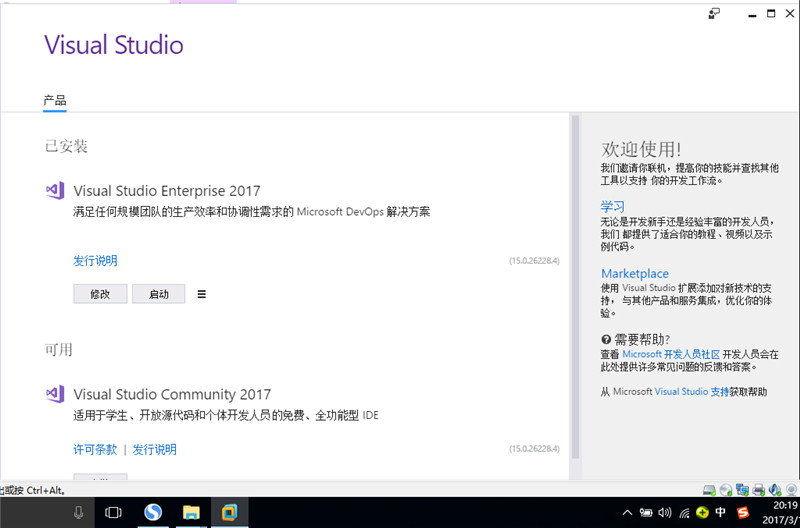The height and width of the screenshot is (528, 800).
Task: Open the 发行说明 link under Community 2017
Action: (155, 449)
